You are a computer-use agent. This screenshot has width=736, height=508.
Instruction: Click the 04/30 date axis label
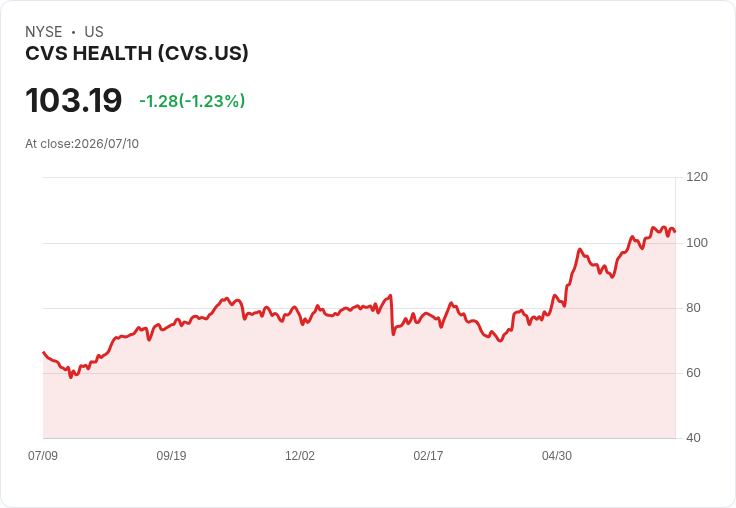pos(557,455)
